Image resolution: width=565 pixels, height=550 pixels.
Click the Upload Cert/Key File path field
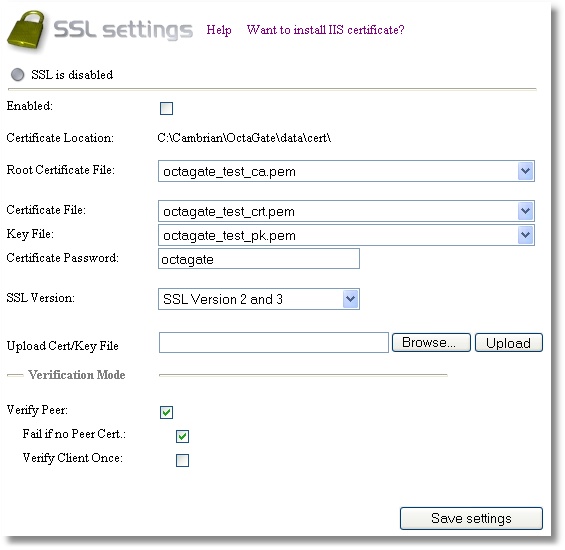point(273,342)
